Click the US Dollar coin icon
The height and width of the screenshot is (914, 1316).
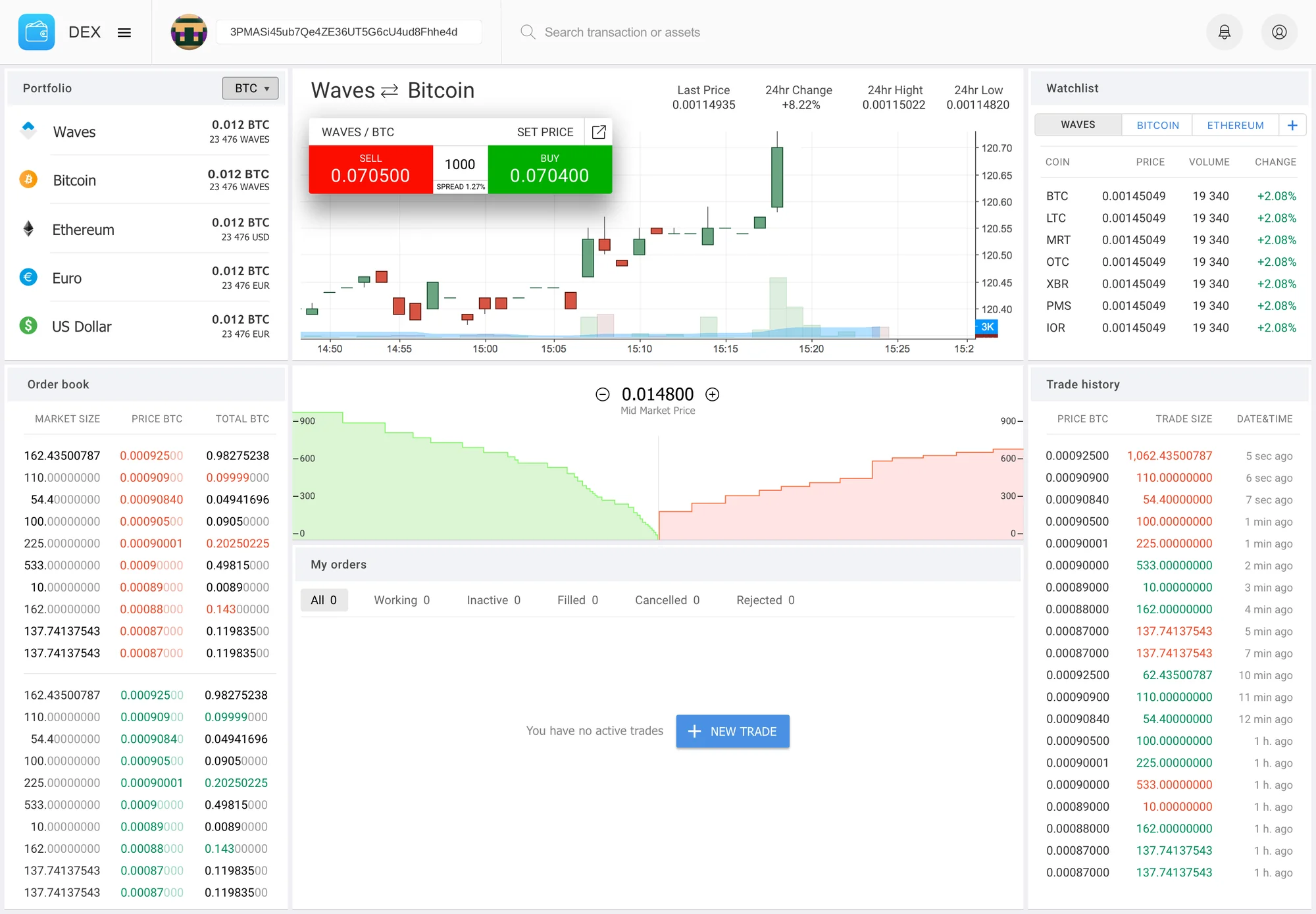tap(28, 325)
